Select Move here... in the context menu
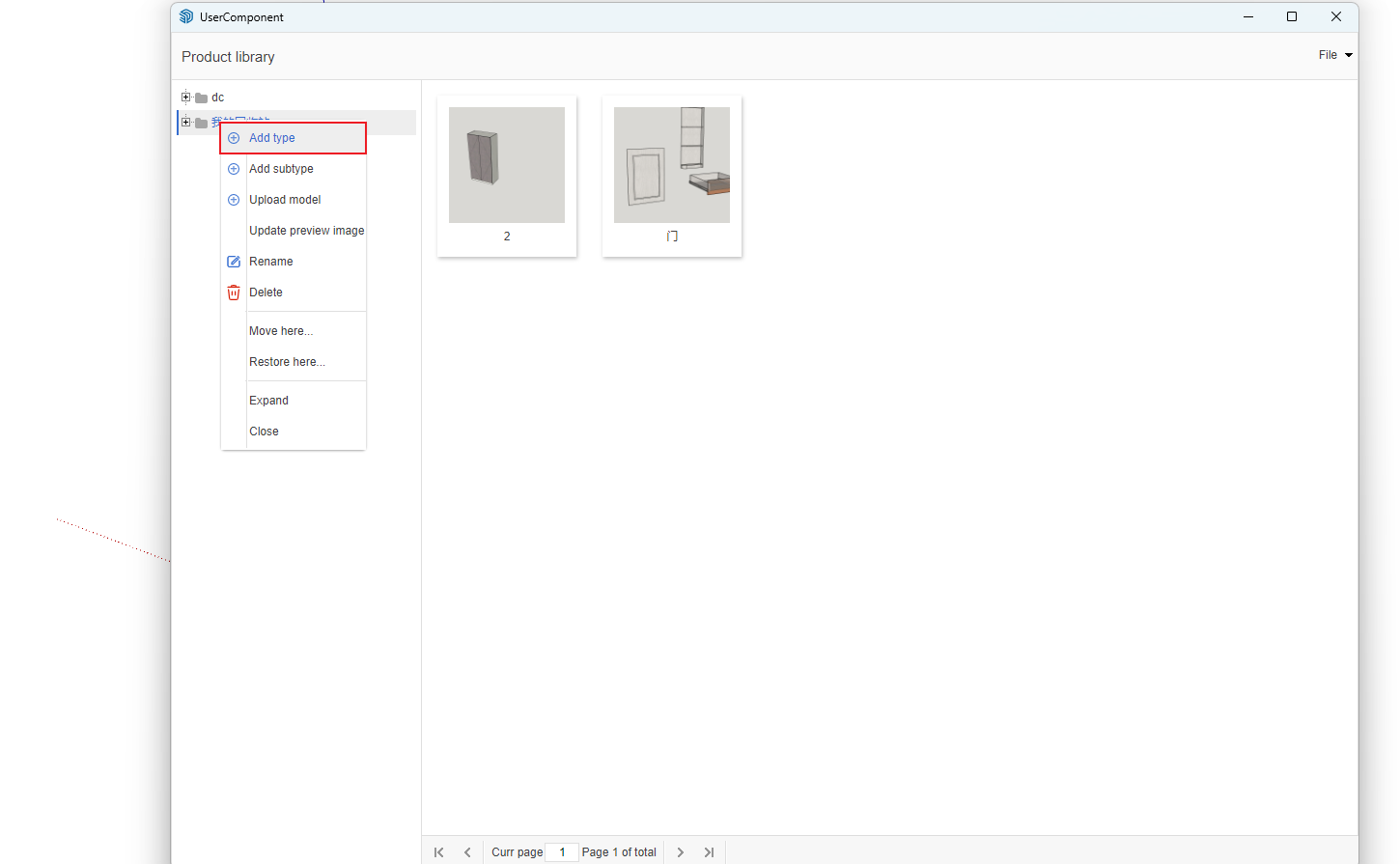 click(281, 331)
